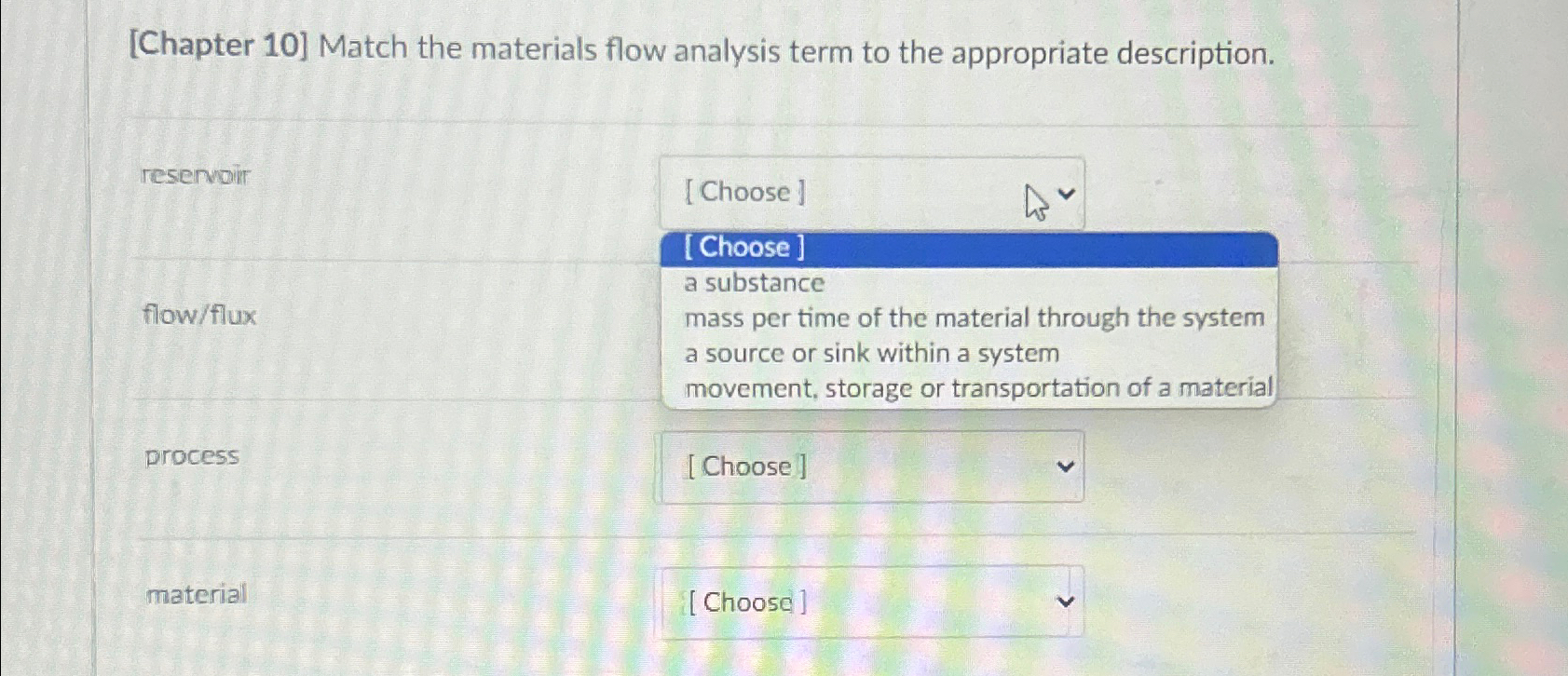Click the chevron on the process dropdown
Screen dimensions: 1568x676
point(1068,466)
